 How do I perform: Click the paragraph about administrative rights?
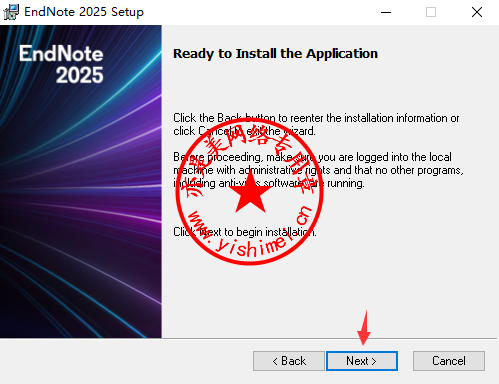tap(318, 170)
